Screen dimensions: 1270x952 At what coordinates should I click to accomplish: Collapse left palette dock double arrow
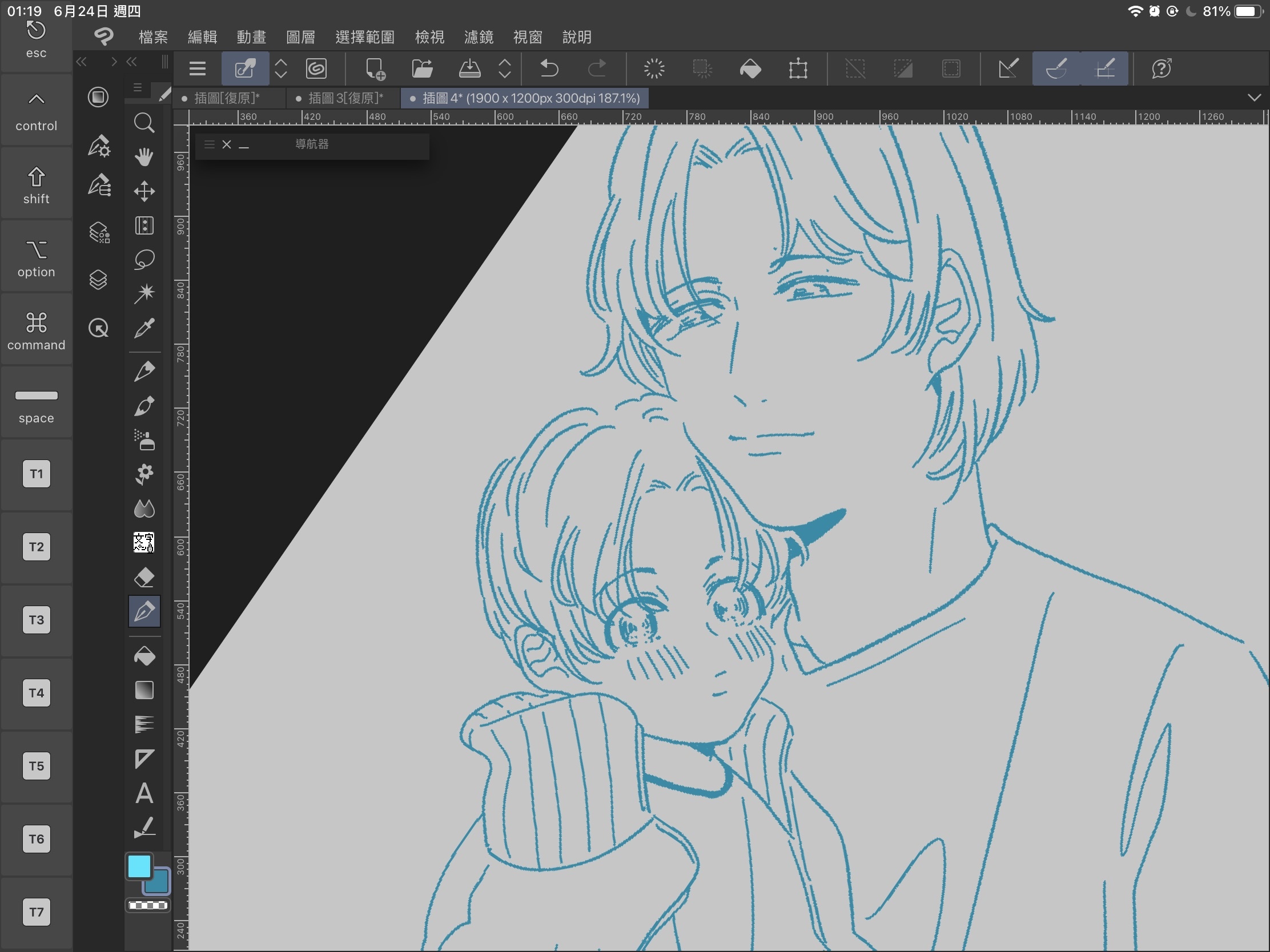(82, 62)
